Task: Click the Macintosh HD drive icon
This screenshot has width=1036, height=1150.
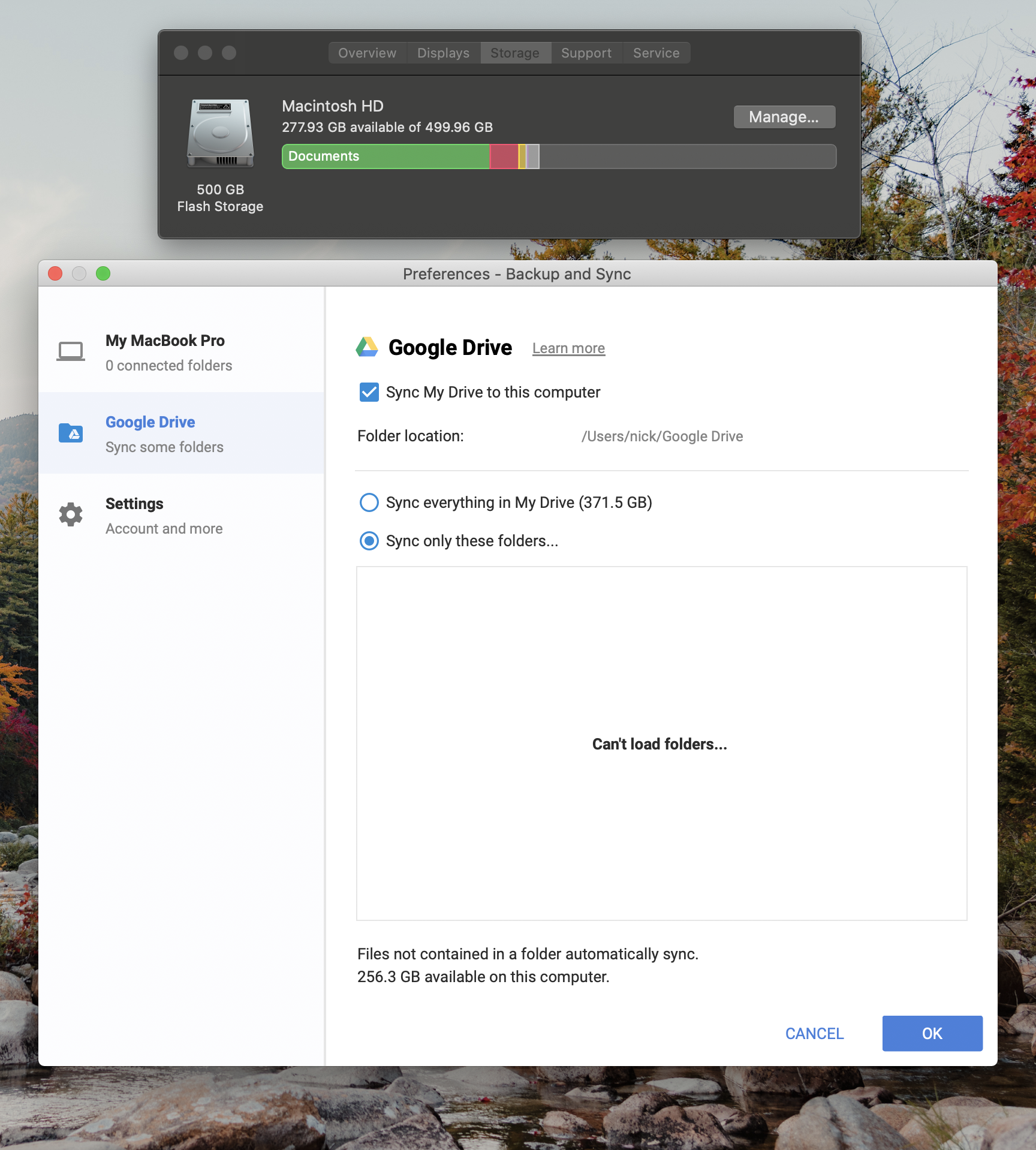Action: 220,133
